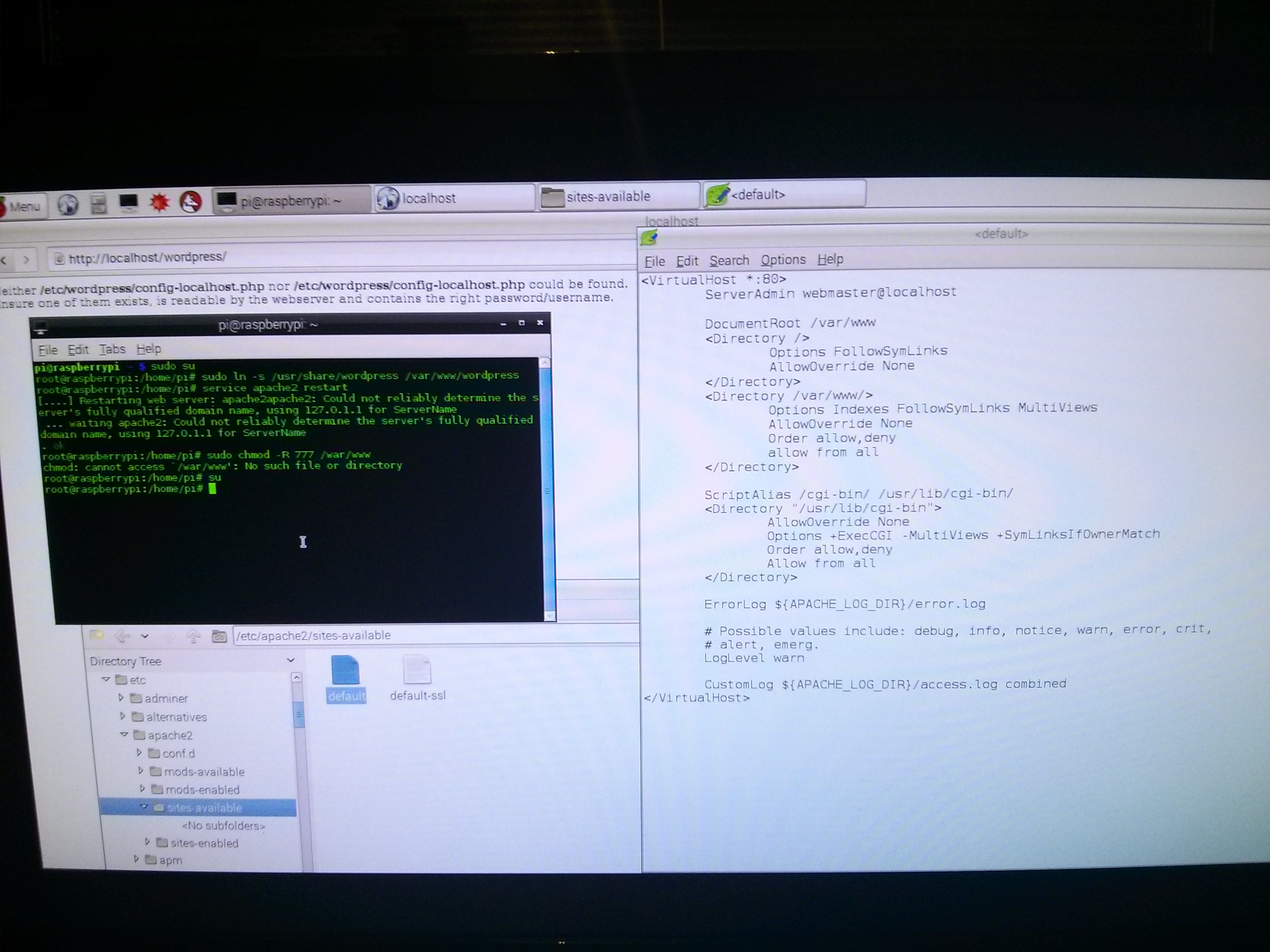This screenshot has width=1270, height=952.
Task: Launch the Wolfram wolf icon
Action: [191, 201]
